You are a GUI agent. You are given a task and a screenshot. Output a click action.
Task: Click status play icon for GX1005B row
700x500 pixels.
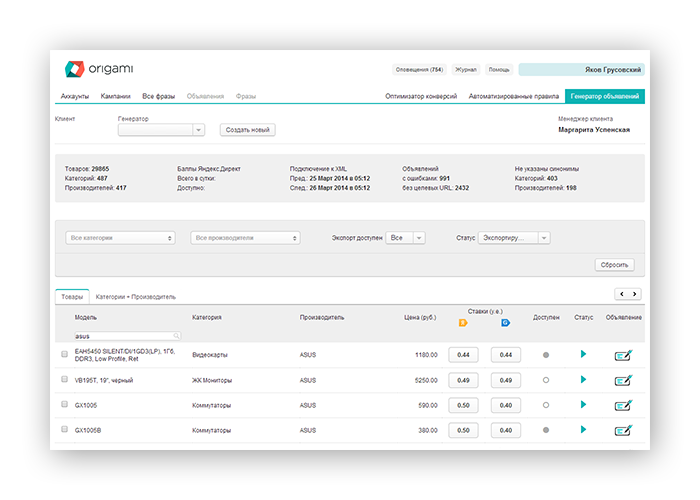[583, 430]
